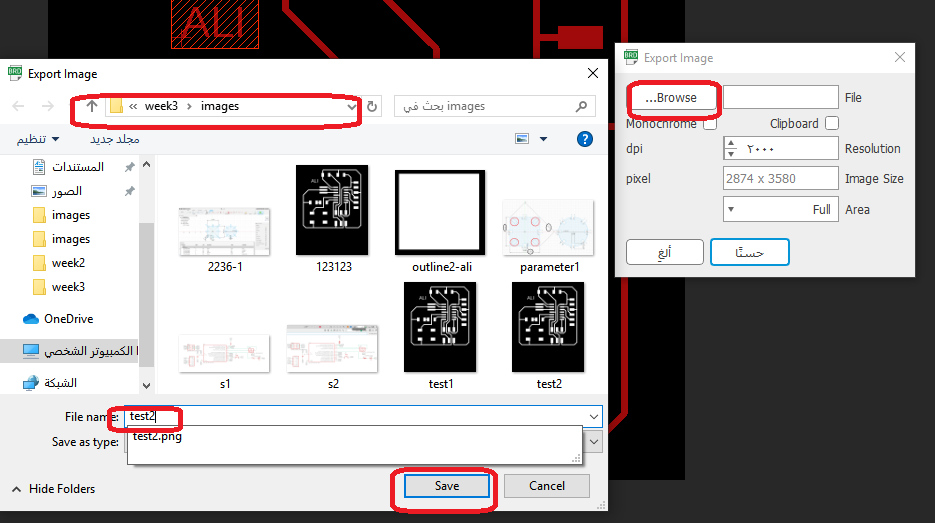This screenshot has height=523, width=935.
Task: Toggle the Clipboard checkbox
Action: [832, 123]
